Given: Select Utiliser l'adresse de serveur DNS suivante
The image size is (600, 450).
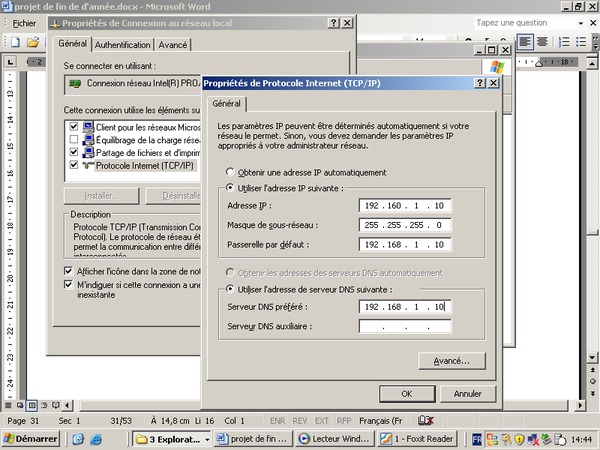Looking at the screenshot, I should (230, 289).
